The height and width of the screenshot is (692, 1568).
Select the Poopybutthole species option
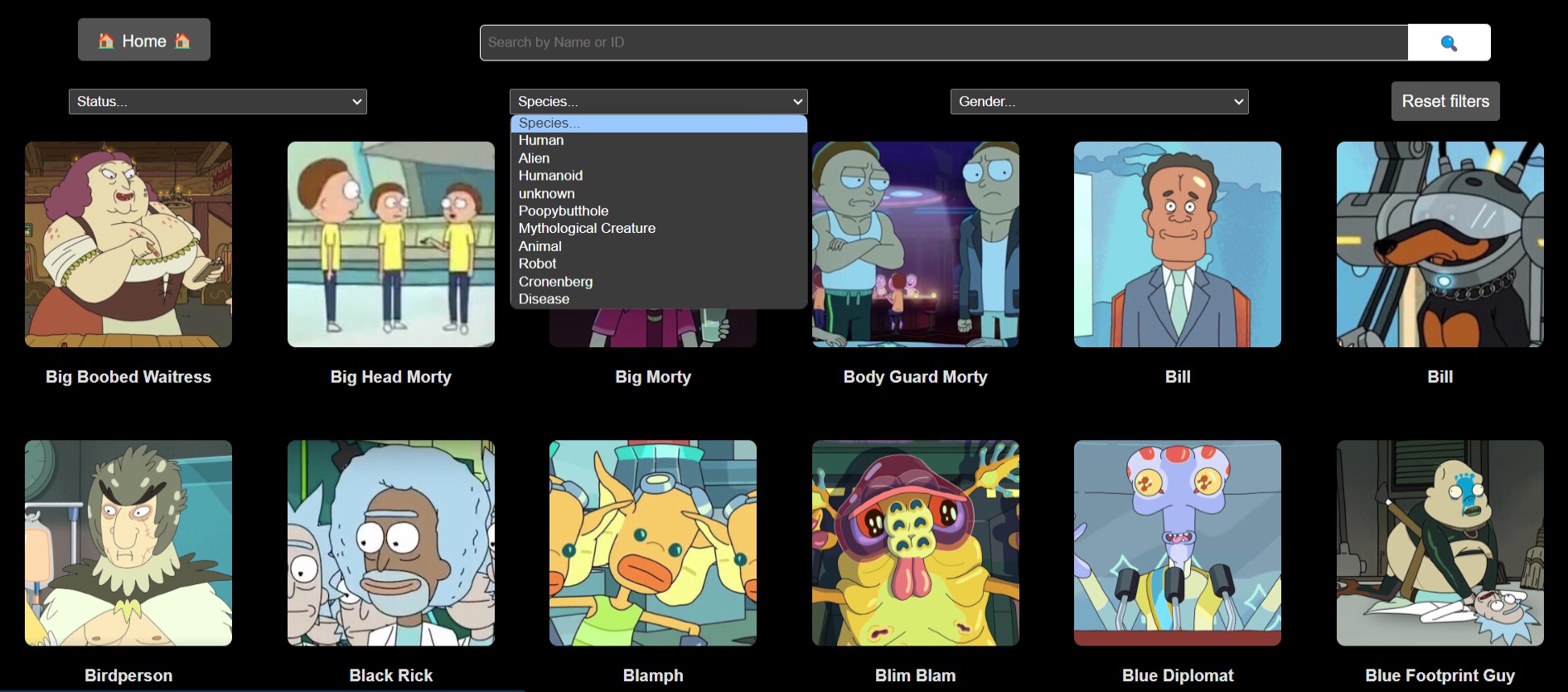[659, 211]
